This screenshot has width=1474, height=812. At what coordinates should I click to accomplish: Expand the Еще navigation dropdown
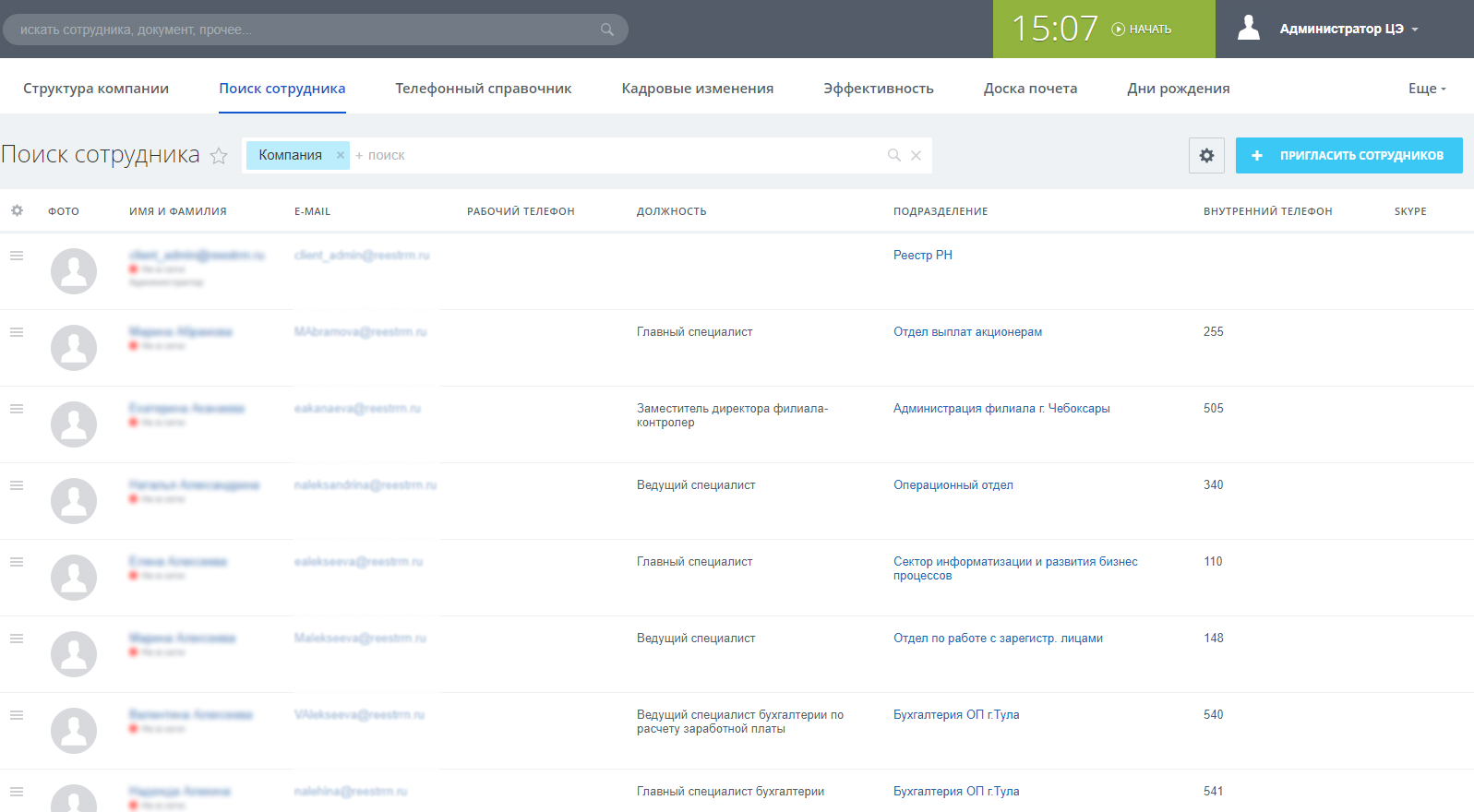pyautogui.click(x=1426, y=89)
